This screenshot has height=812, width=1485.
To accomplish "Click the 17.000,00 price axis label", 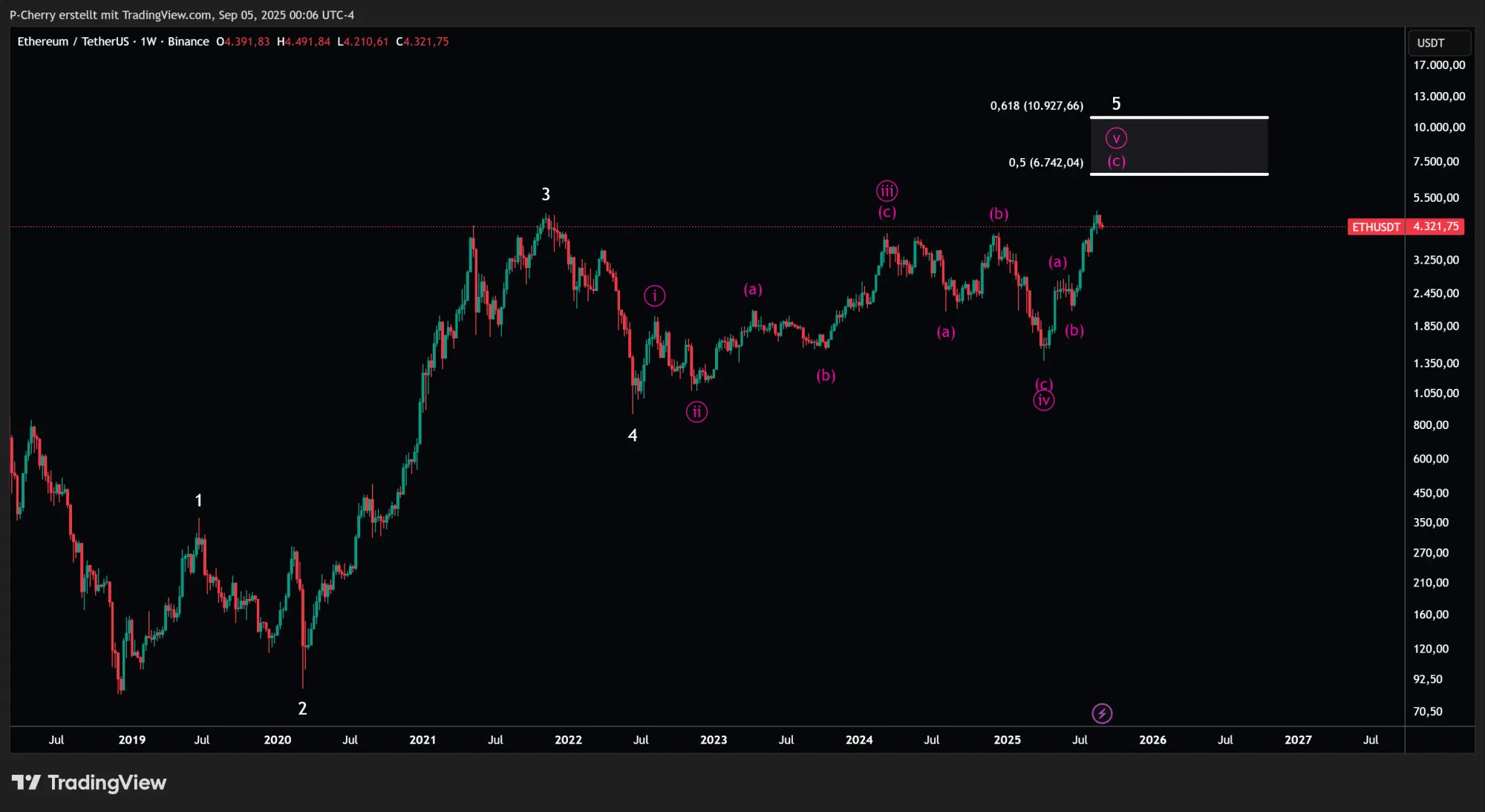I will coord(1439,65).
